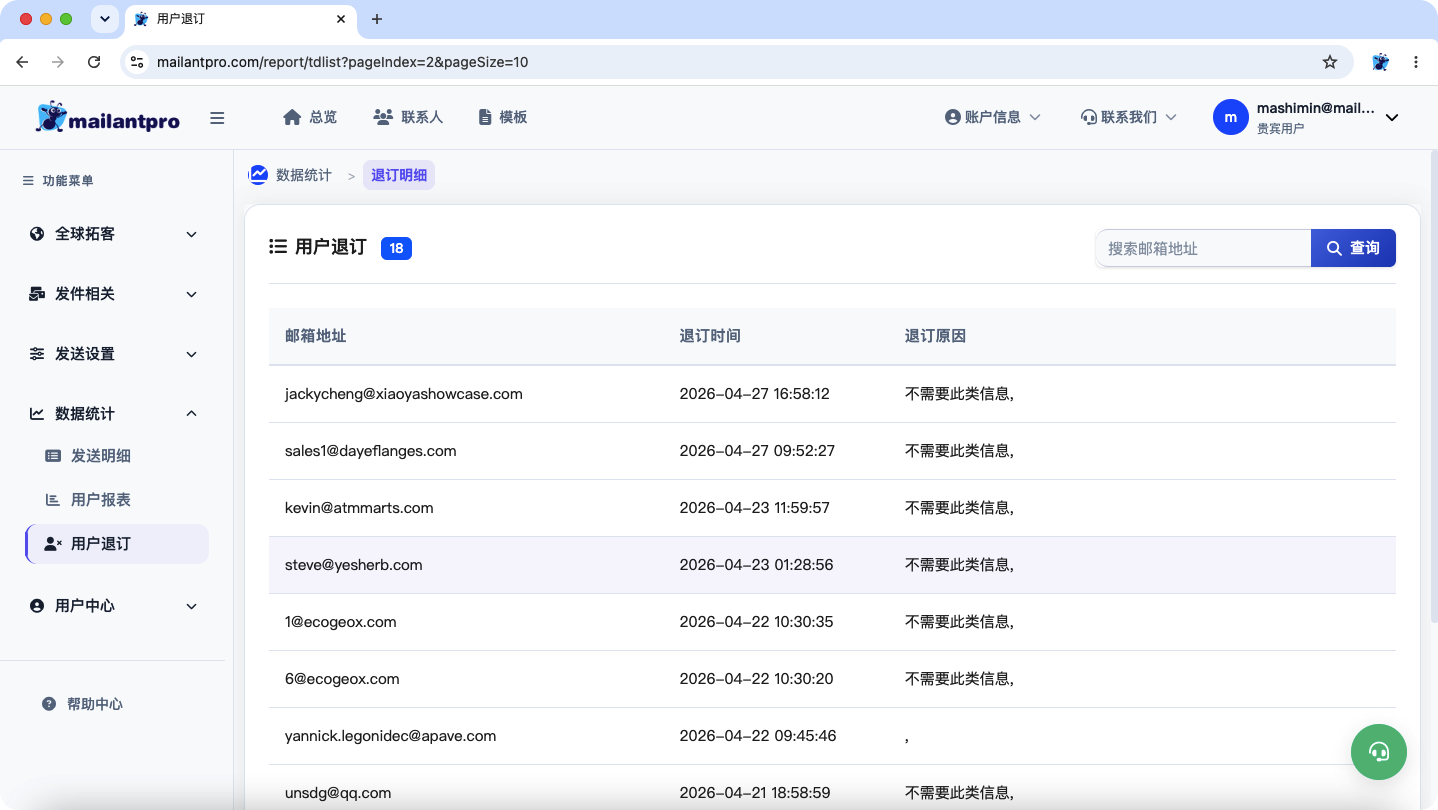Image resolution: width=1438 pixels, height=810 pixels.
Task: Click the site info icon in address bar
Action: pos(137,62)
